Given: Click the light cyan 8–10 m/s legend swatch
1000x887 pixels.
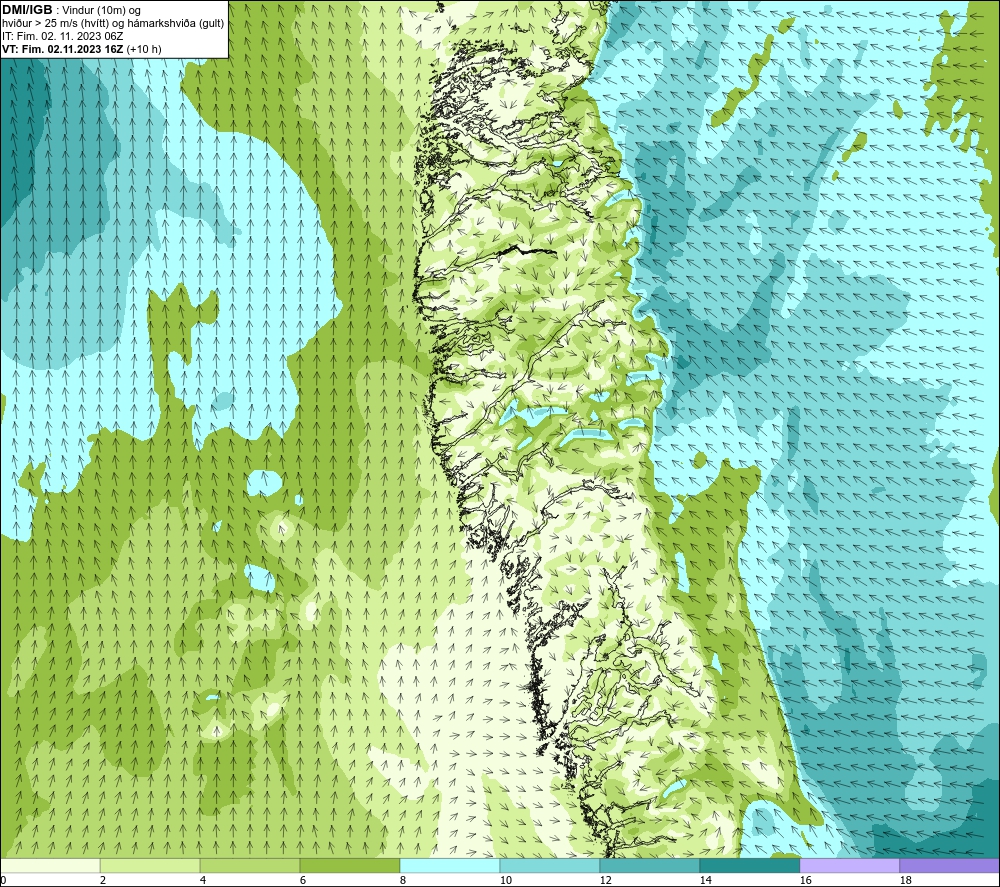Looking at the screenshot, I should coord(450,865).
